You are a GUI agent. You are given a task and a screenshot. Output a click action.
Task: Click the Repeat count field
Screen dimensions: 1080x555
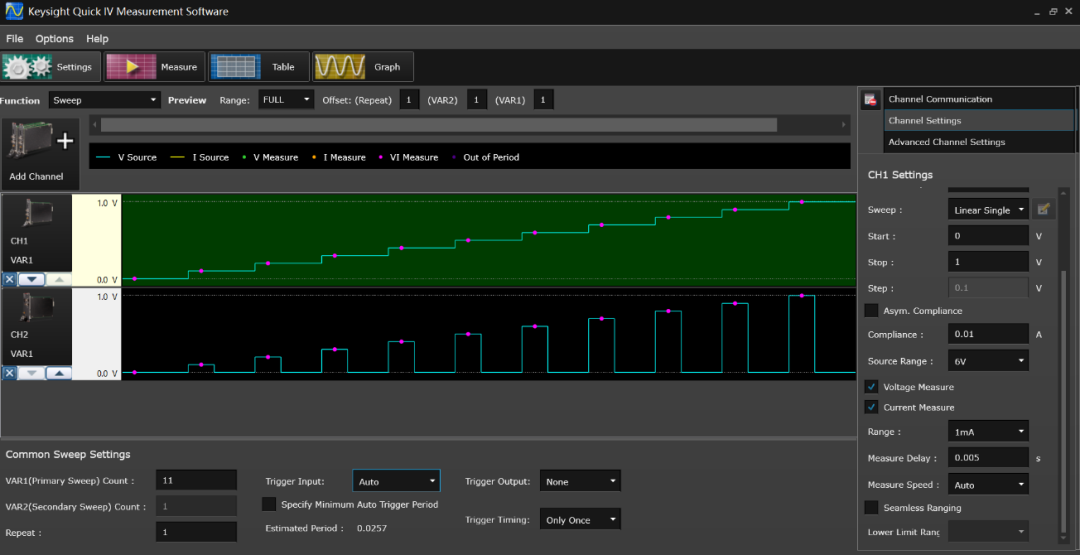(196, 532)
